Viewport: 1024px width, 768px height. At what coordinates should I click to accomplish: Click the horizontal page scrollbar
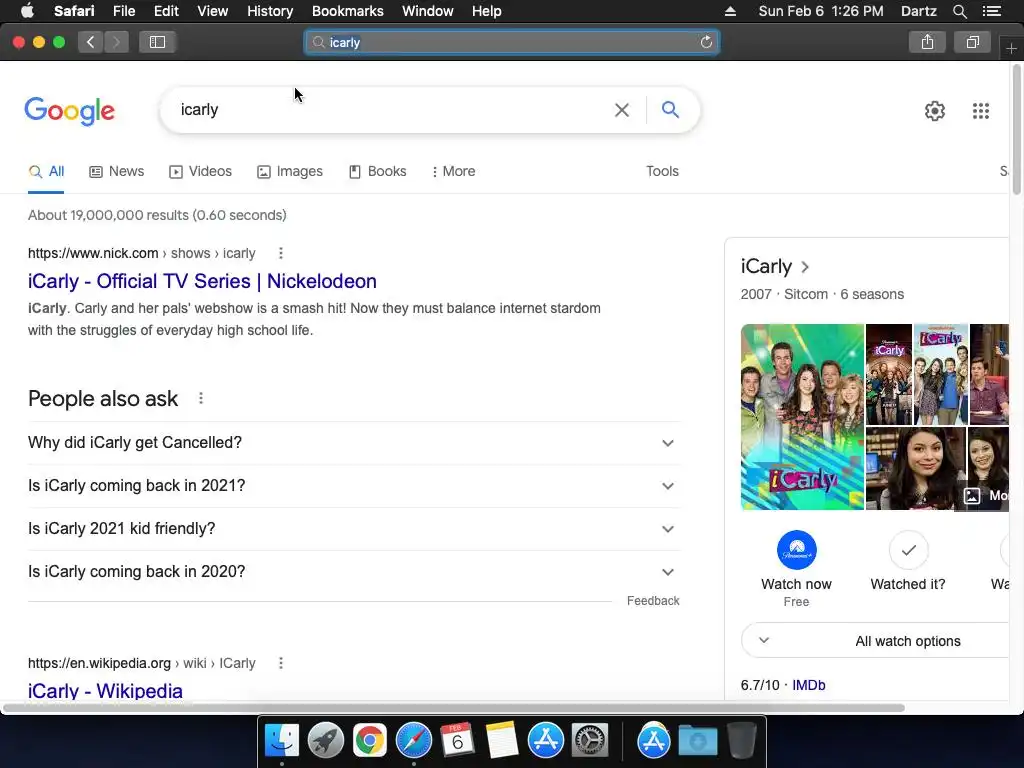point(454,708)
